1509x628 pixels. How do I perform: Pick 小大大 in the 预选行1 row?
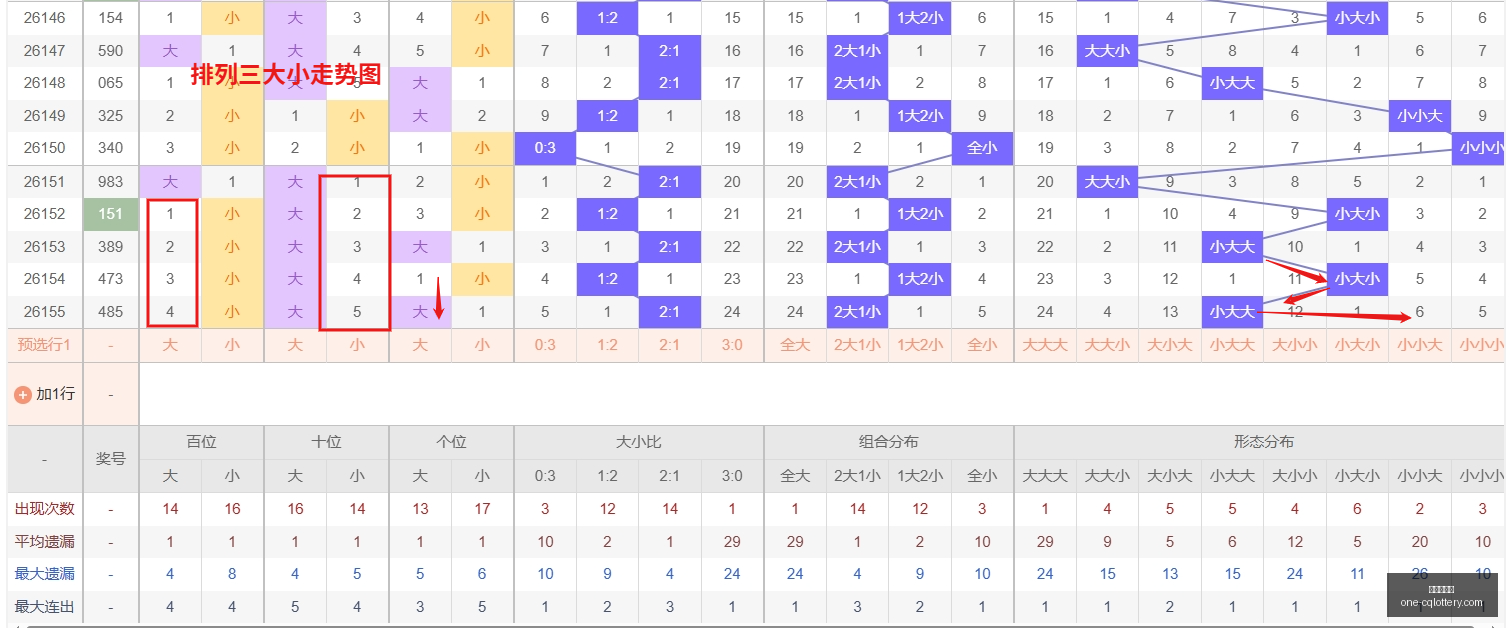[1232, 345]
